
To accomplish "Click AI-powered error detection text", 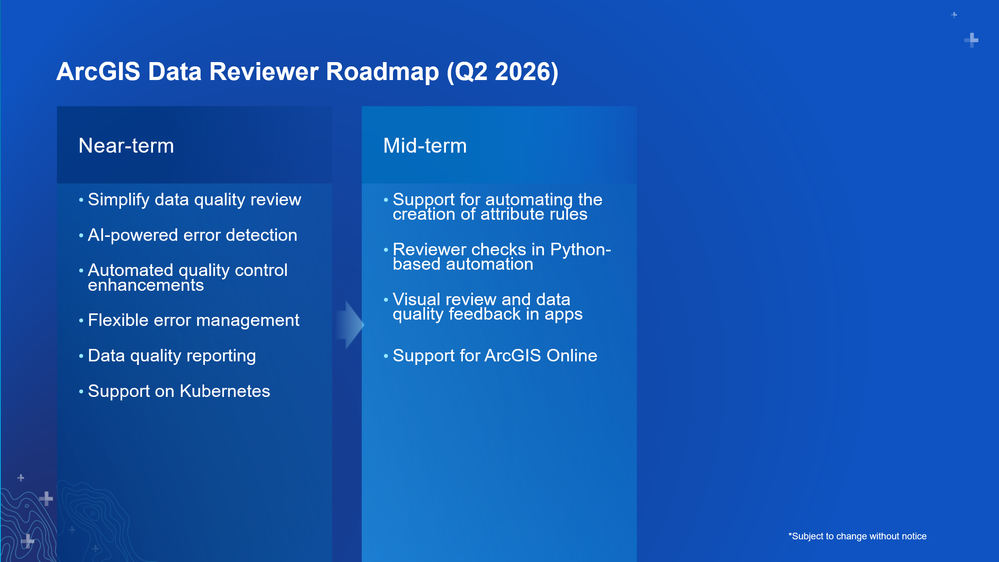I will 192,235.
